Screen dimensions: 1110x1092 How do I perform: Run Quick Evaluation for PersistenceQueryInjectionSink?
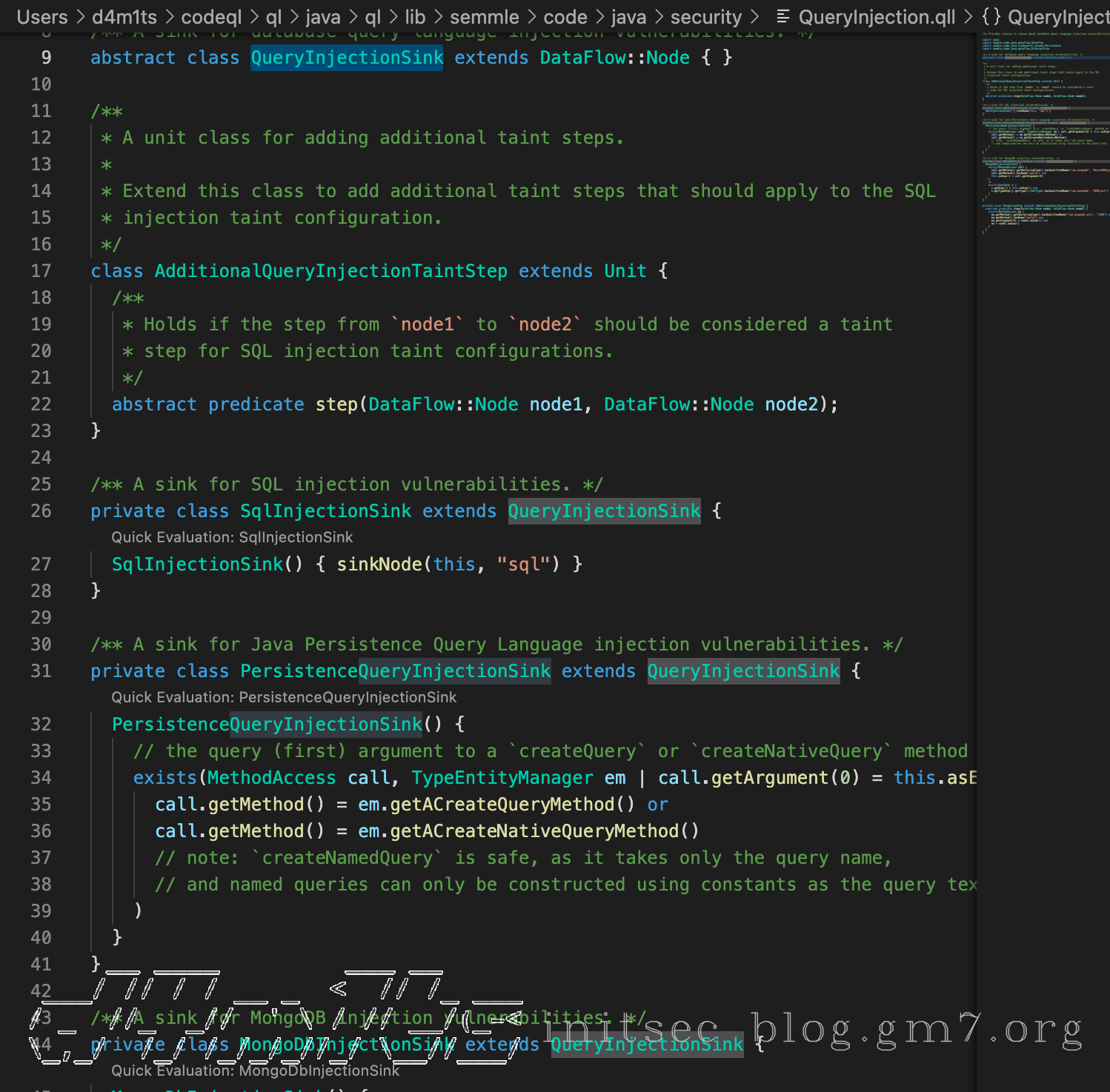pyautogui.click(x=284, y=697)
